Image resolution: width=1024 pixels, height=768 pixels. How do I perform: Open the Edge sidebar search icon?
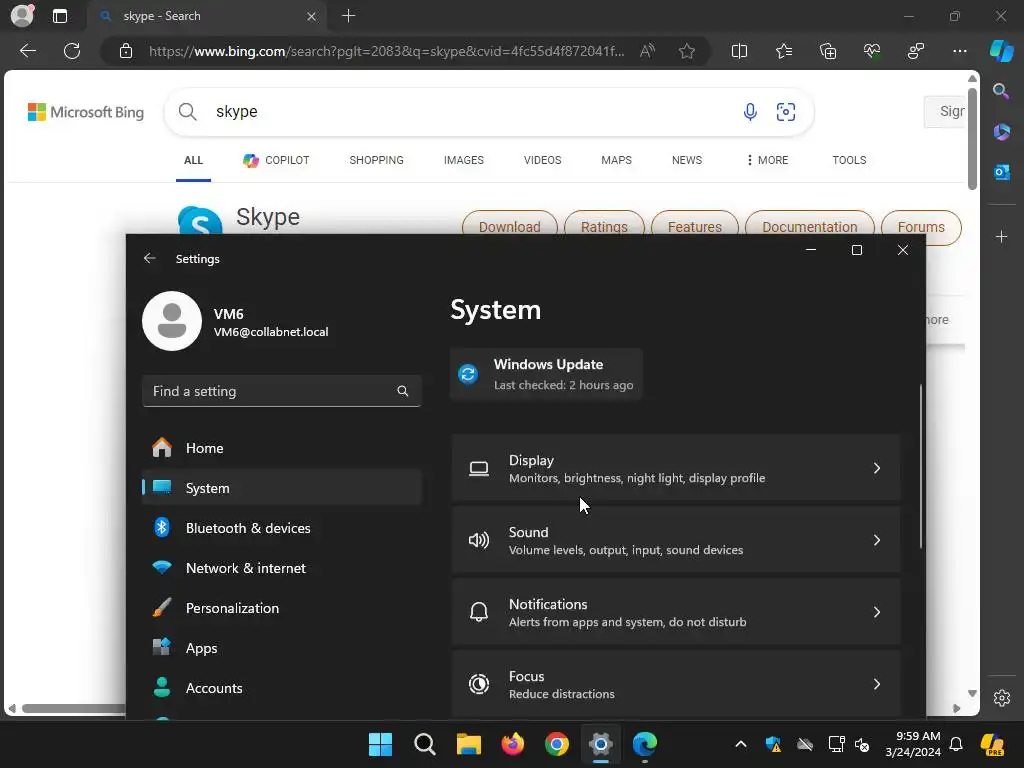[x=1001, y=91]
